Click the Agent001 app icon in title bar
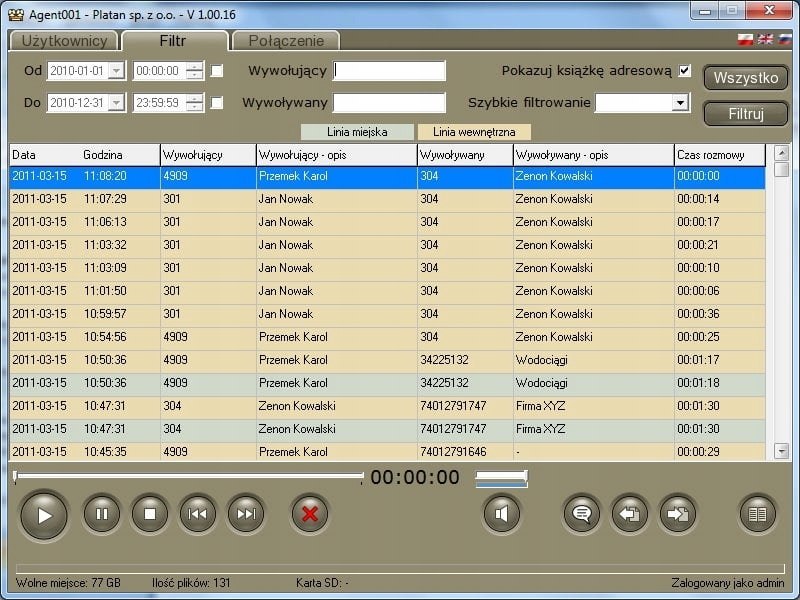 click(x=16, y=14)
